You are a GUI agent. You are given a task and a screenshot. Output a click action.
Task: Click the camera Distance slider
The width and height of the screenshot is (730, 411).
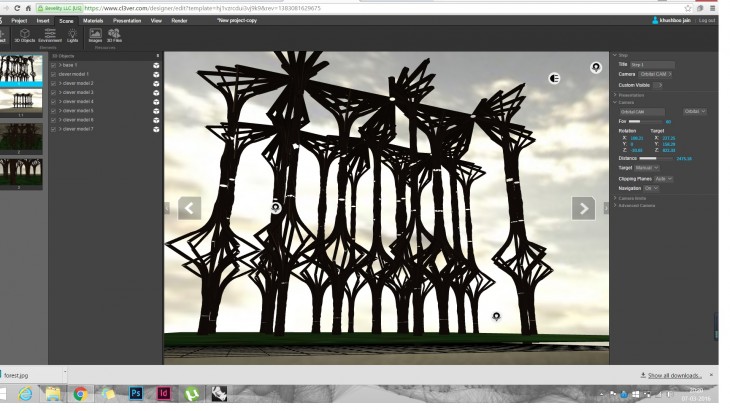(x=653, y=158)
